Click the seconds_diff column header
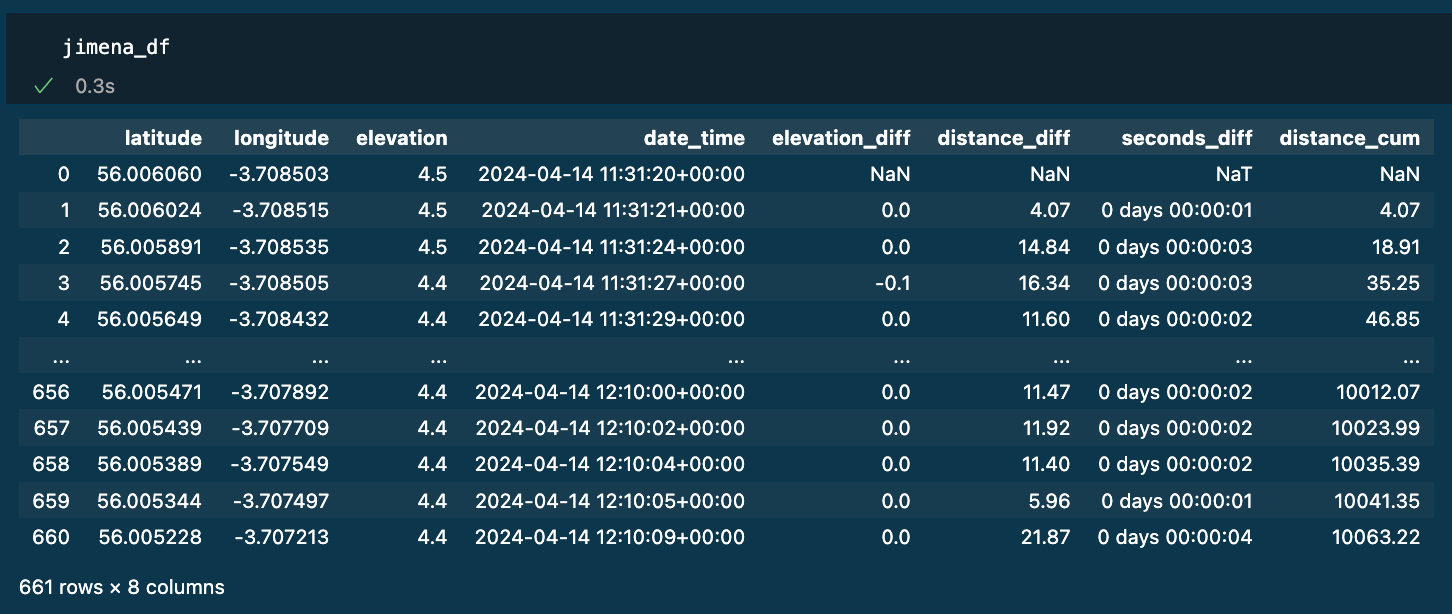Viewport: 1452px width, 614px height. [1187, 138]
